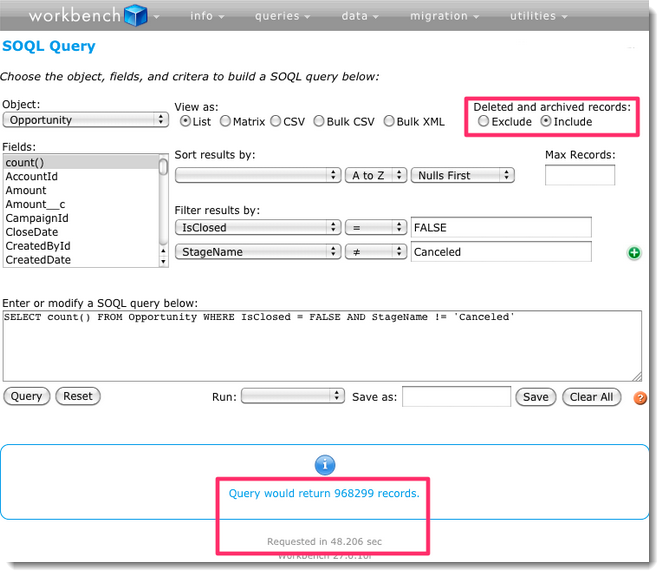Select CreatedDate in the Fields list
Viewport: 664px width, 577px height.
(81, 260)
